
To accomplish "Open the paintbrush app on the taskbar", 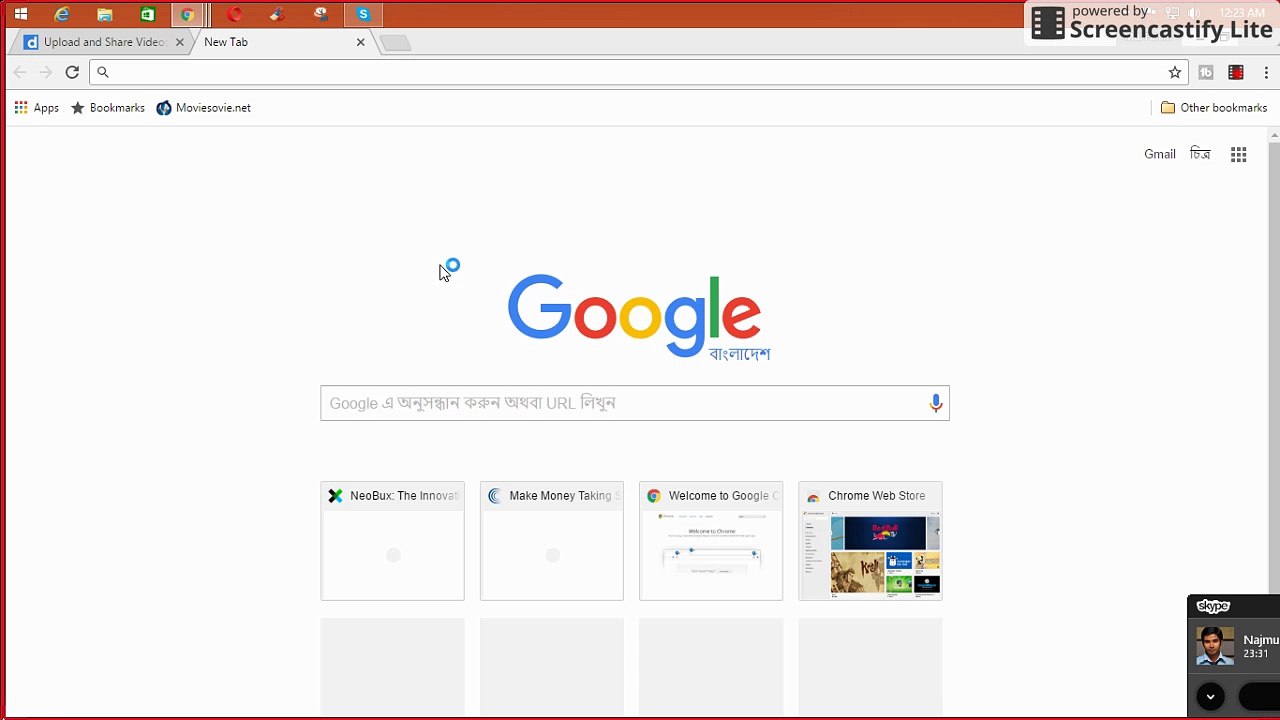I will (277, 15).
